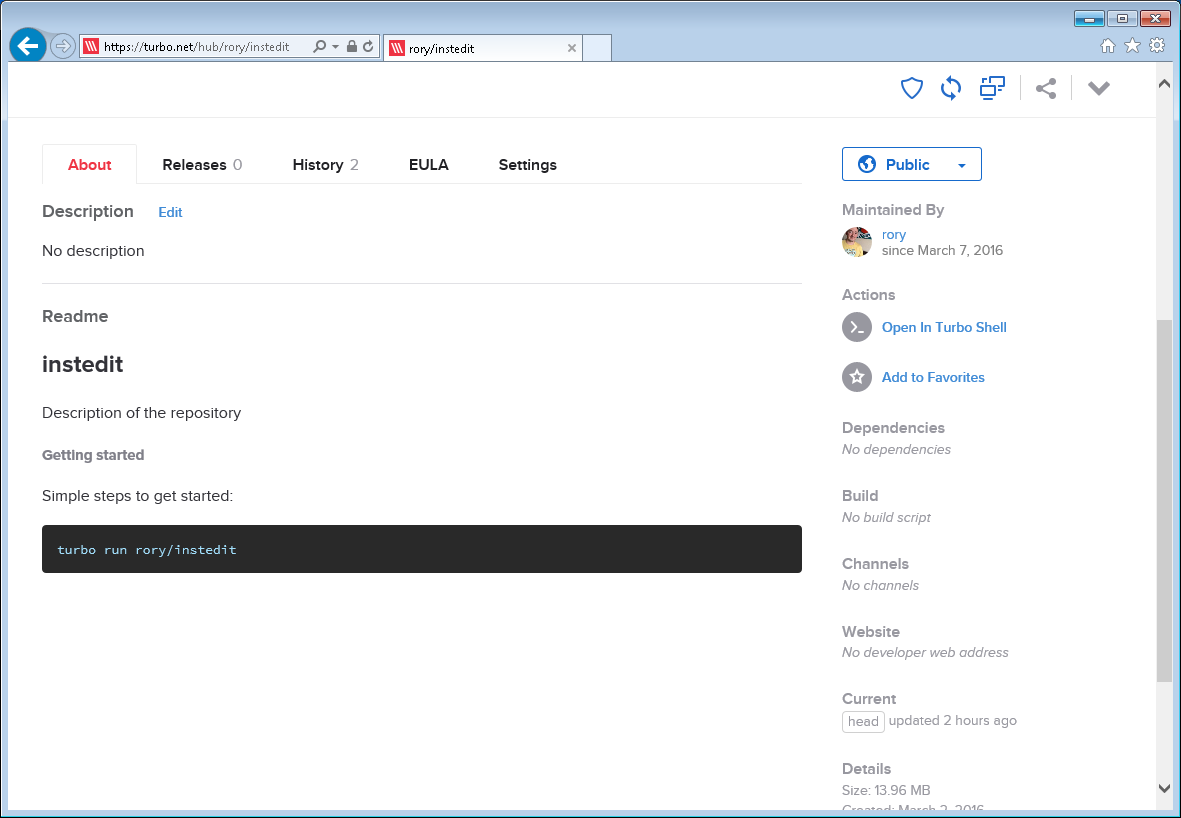This screenshot has height=818, width=1181.
Task: Go back with browser back arrow
Action: 28,47
